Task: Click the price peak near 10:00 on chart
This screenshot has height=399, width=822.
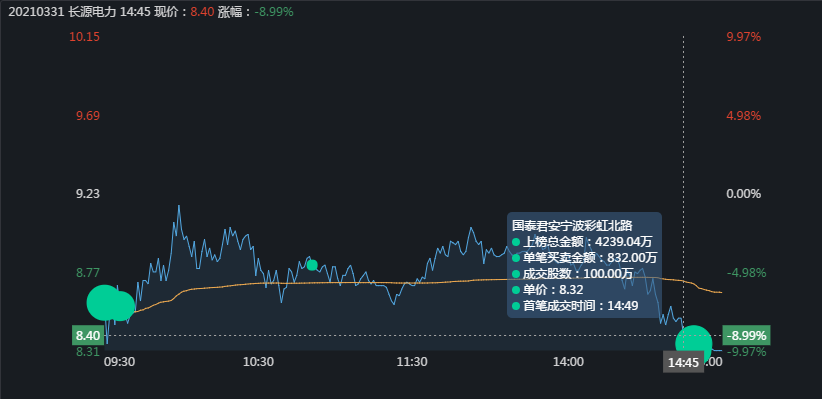Action: click(x=179, y=207)
